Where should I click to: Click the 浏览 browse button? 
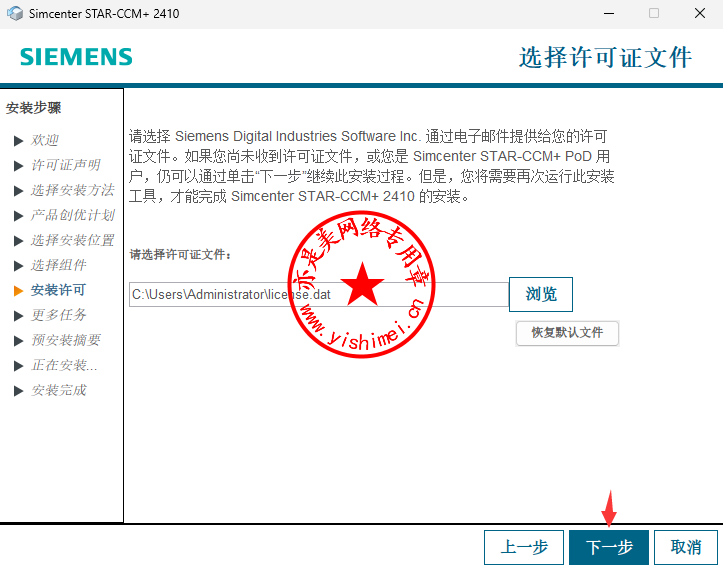[x=541, y=294]
